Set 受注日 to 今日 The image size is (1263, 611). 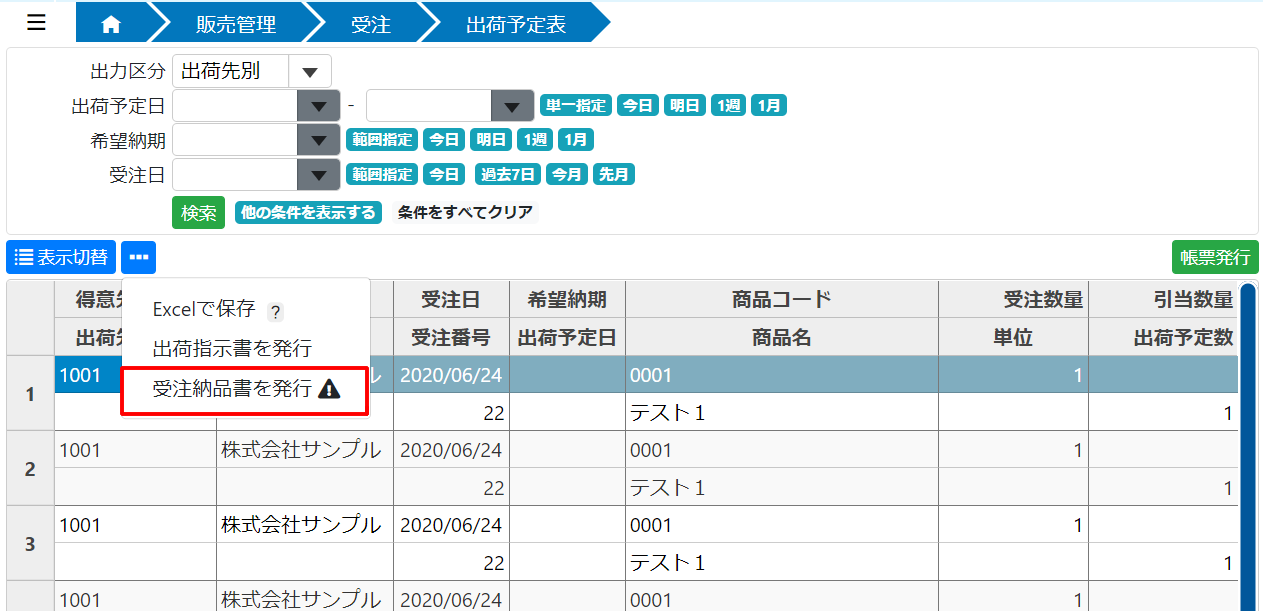click(444, 174)
